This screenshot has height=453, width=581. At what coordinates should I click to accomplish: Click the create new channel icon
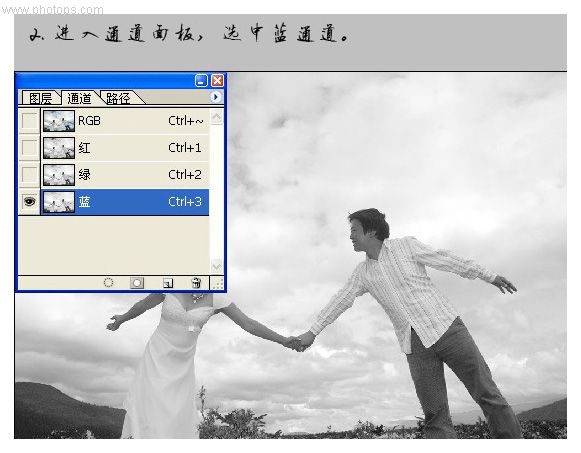(168, 283)
